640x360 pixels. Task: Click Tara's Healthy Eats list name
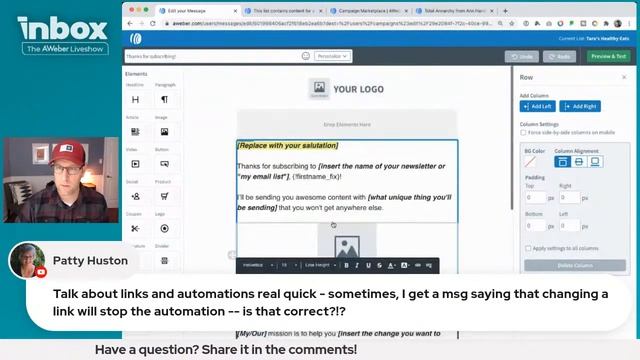click(x=607, y=38)
